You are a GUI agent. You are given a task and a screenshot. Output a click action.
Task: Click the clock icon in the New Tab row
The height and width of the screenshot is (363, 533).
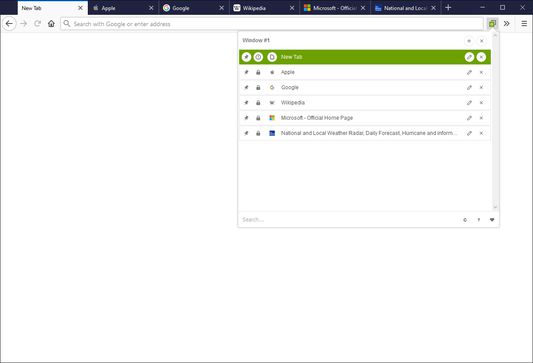258,57
